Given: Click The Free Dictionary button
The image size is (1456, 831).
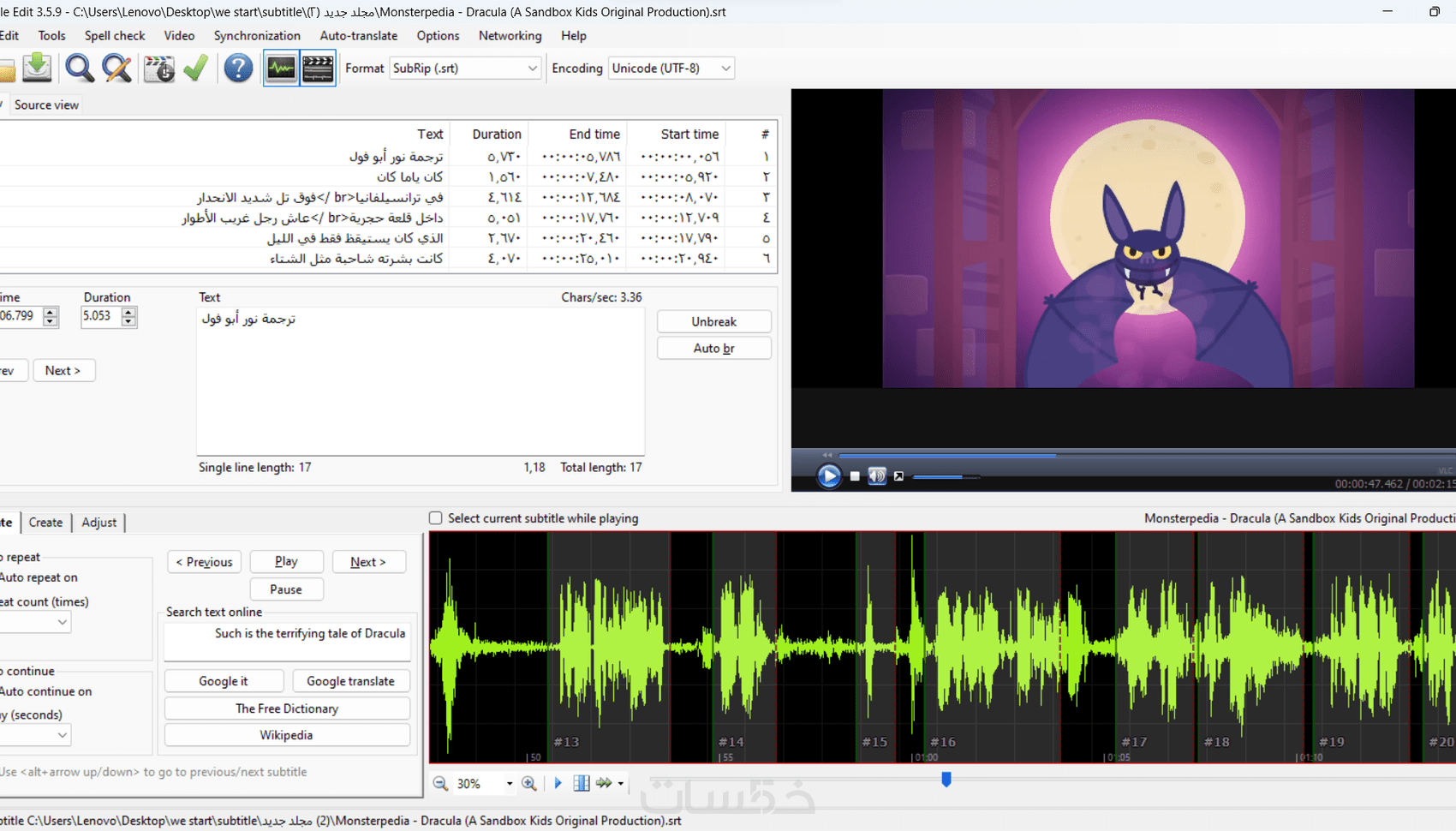Looking at the screenshot, I should (x=287, y=708).
